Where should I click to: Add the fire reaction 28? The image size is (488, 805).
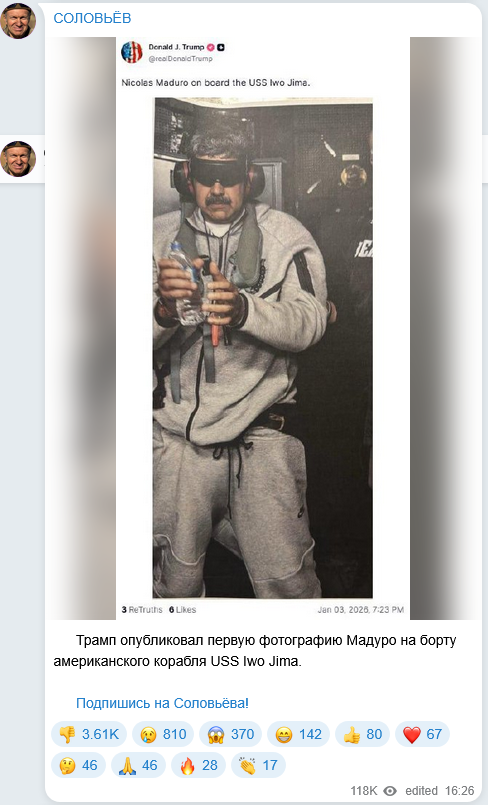coord(199,765)
